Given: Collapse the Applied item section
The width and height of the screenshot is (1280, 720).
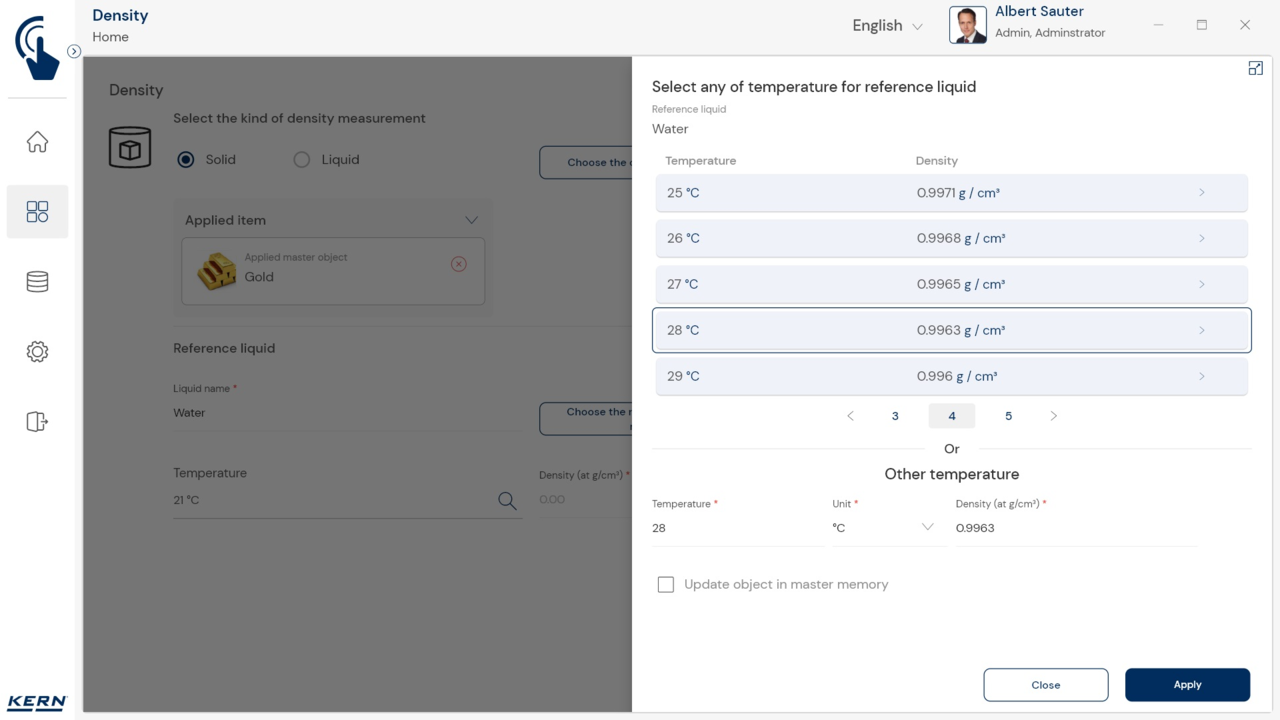Looking at the screenshot, I should (x=471, y=220).
